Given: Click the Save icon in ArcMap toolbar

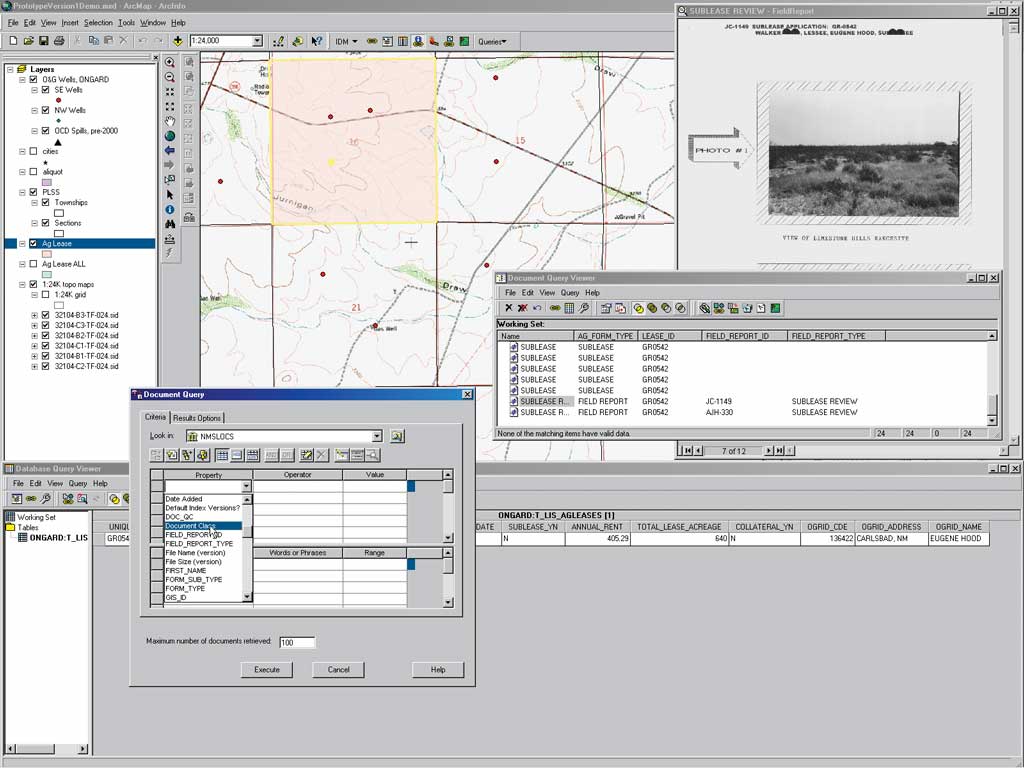Looking at the screenshot, I should pyautogui.click(x=44, y=41).
